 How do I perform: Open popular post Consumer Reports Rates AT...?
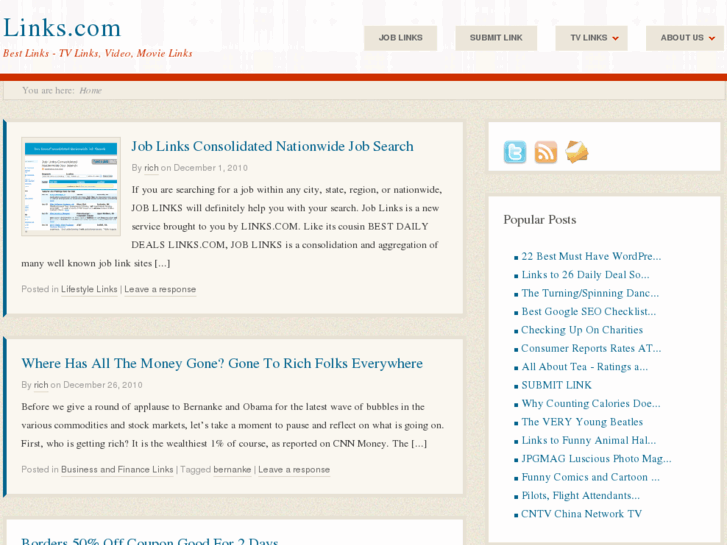tap(591, 349)
